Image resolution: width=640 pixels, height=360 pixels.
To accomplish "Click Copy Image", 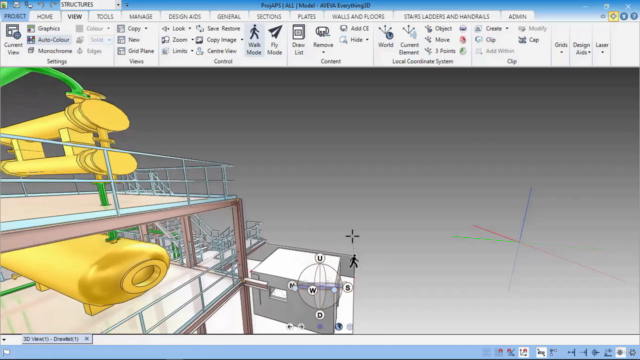I will click(x=217, y=40).
